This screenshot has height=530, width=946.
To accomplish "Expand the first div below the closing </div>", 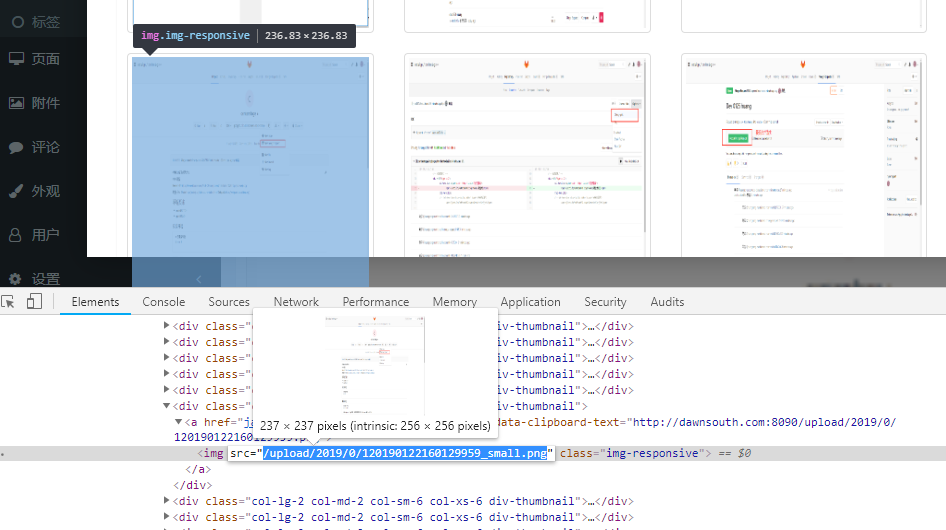I will tap(167, 500).
